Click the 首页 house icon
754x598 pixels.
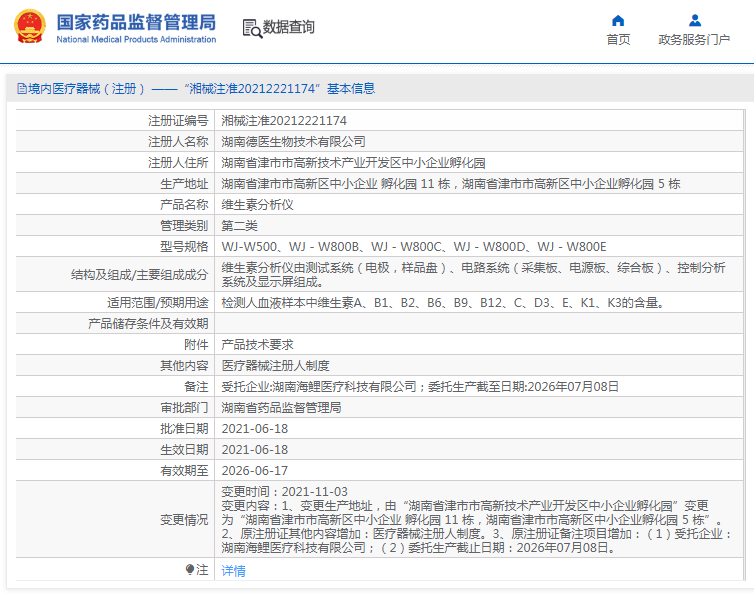[618, 20]
